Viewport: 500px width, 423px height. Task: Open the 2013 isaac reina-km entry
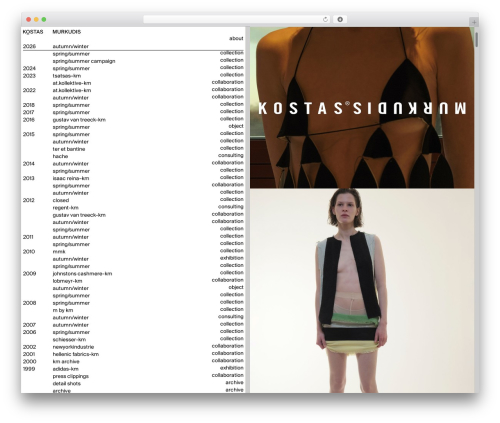point(71,179)
